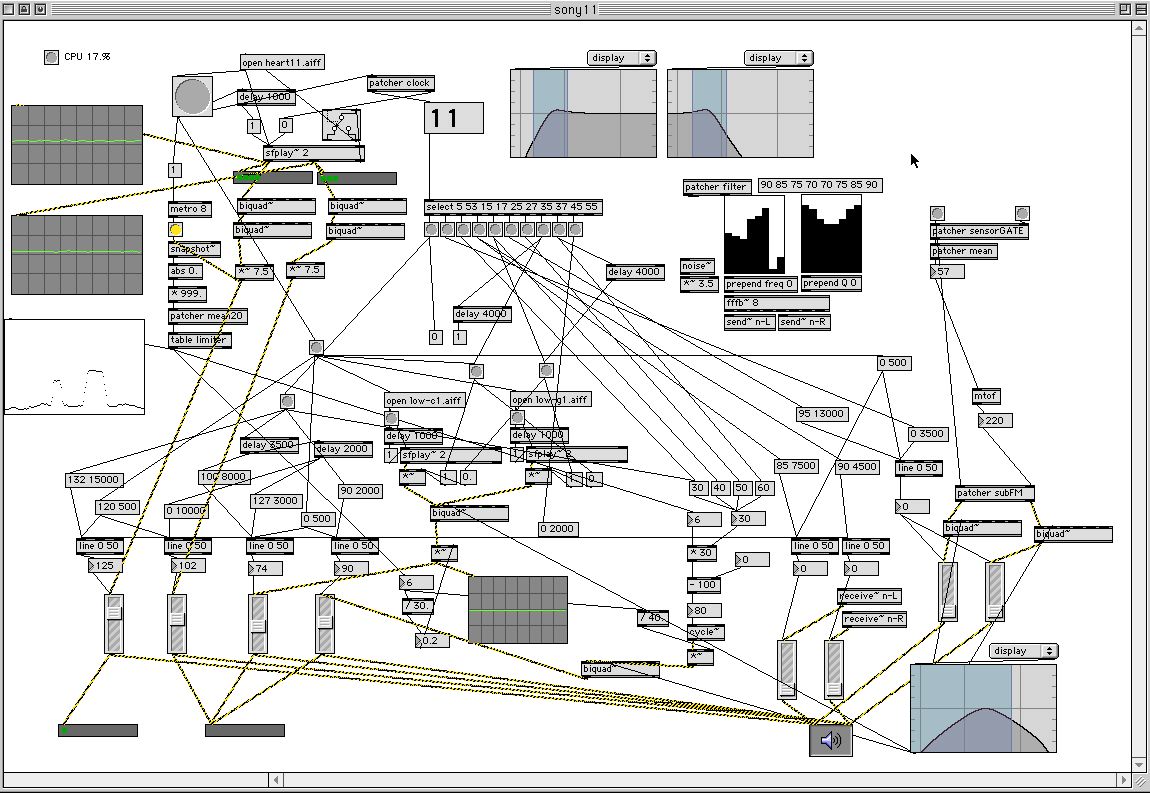Click the 90 85 75 70 75 85 90 message
This screenshot has height=793, width=1150.
point(819,185)
